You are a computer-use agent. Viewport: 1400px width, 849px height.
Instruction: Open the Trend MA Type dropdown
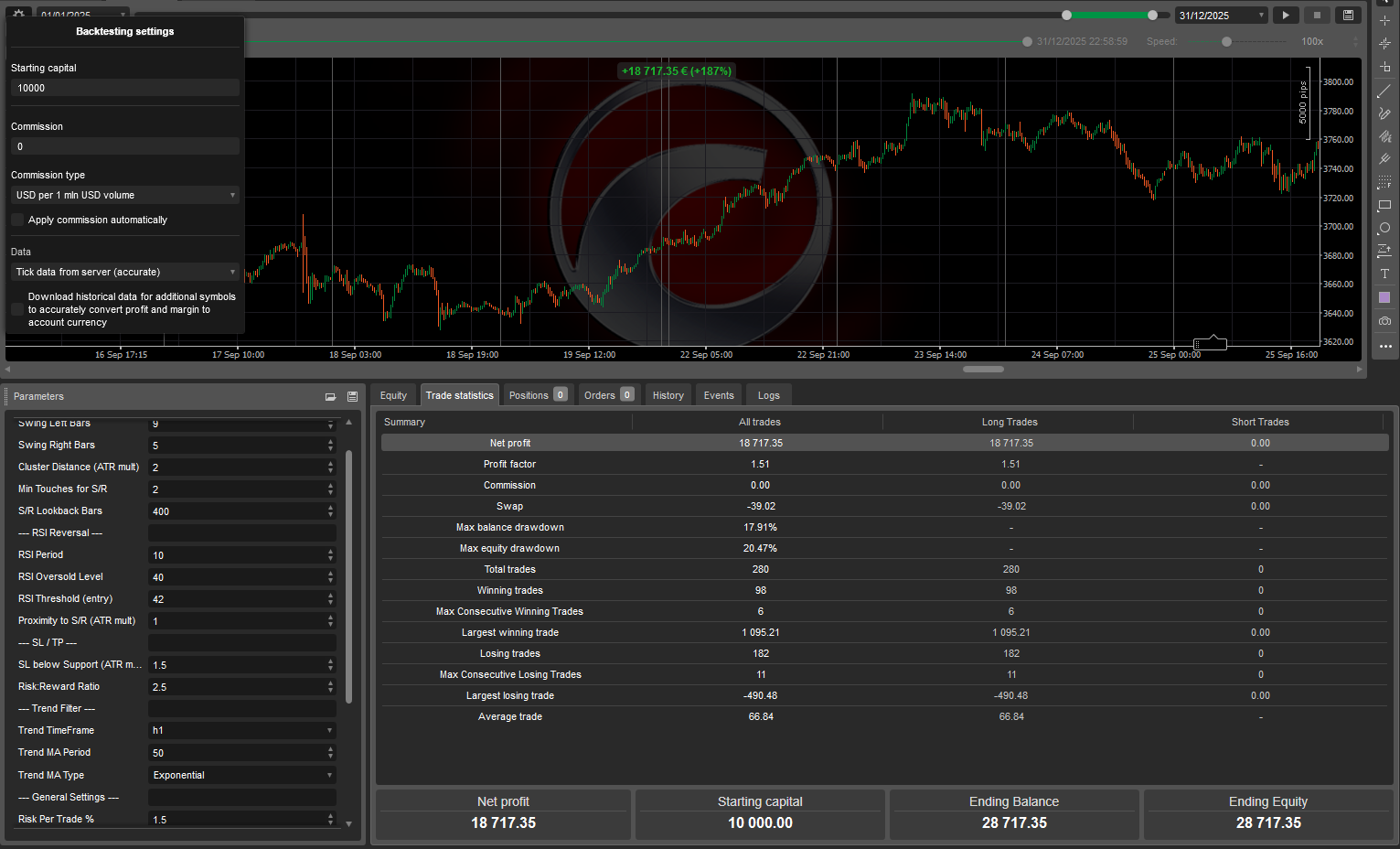click(242, 775)
